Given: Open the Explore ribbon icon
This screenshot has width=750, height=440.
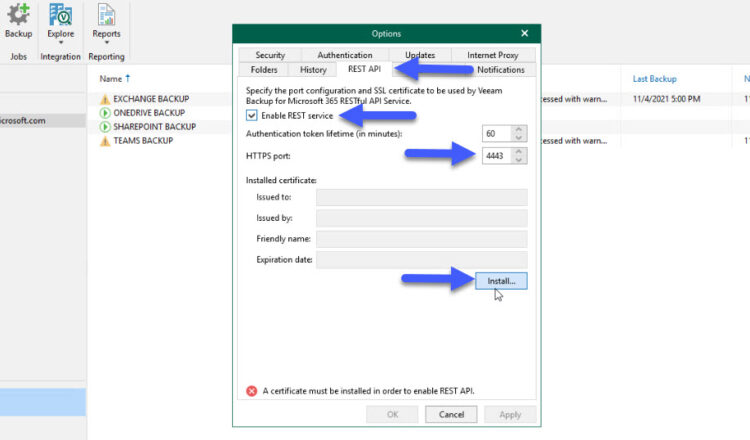Looking at the screenshot, I should point(61,14).
